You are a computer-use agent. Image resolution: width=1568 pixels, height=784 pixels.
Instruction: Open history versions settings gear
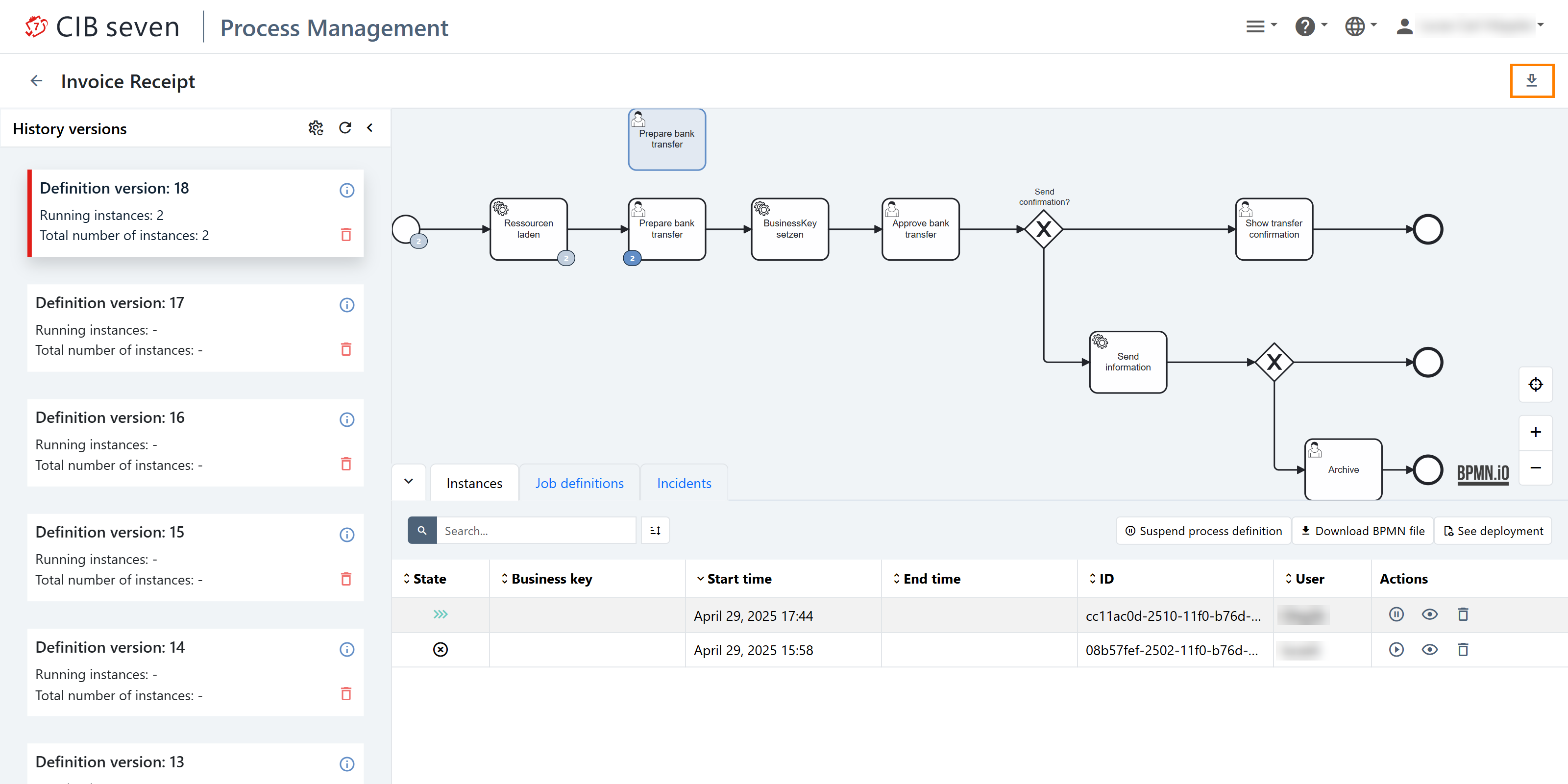315,128
